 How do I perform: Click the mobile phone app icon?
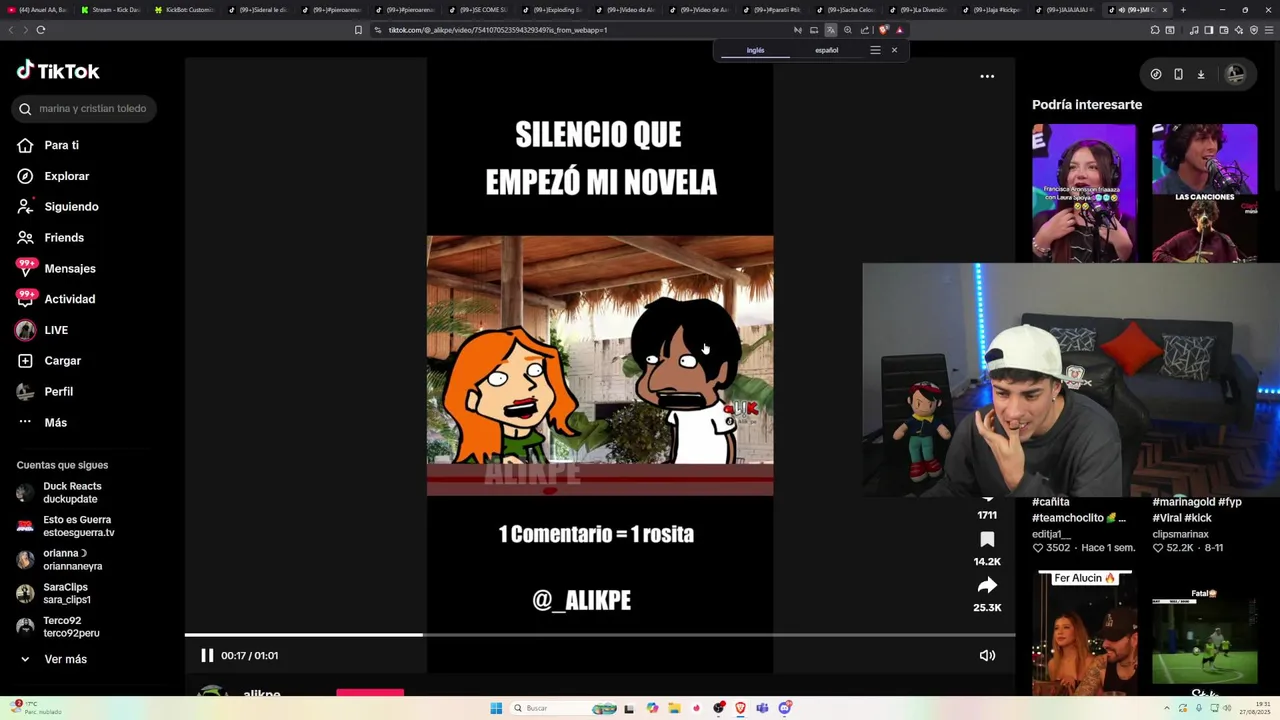point(1178,74)
